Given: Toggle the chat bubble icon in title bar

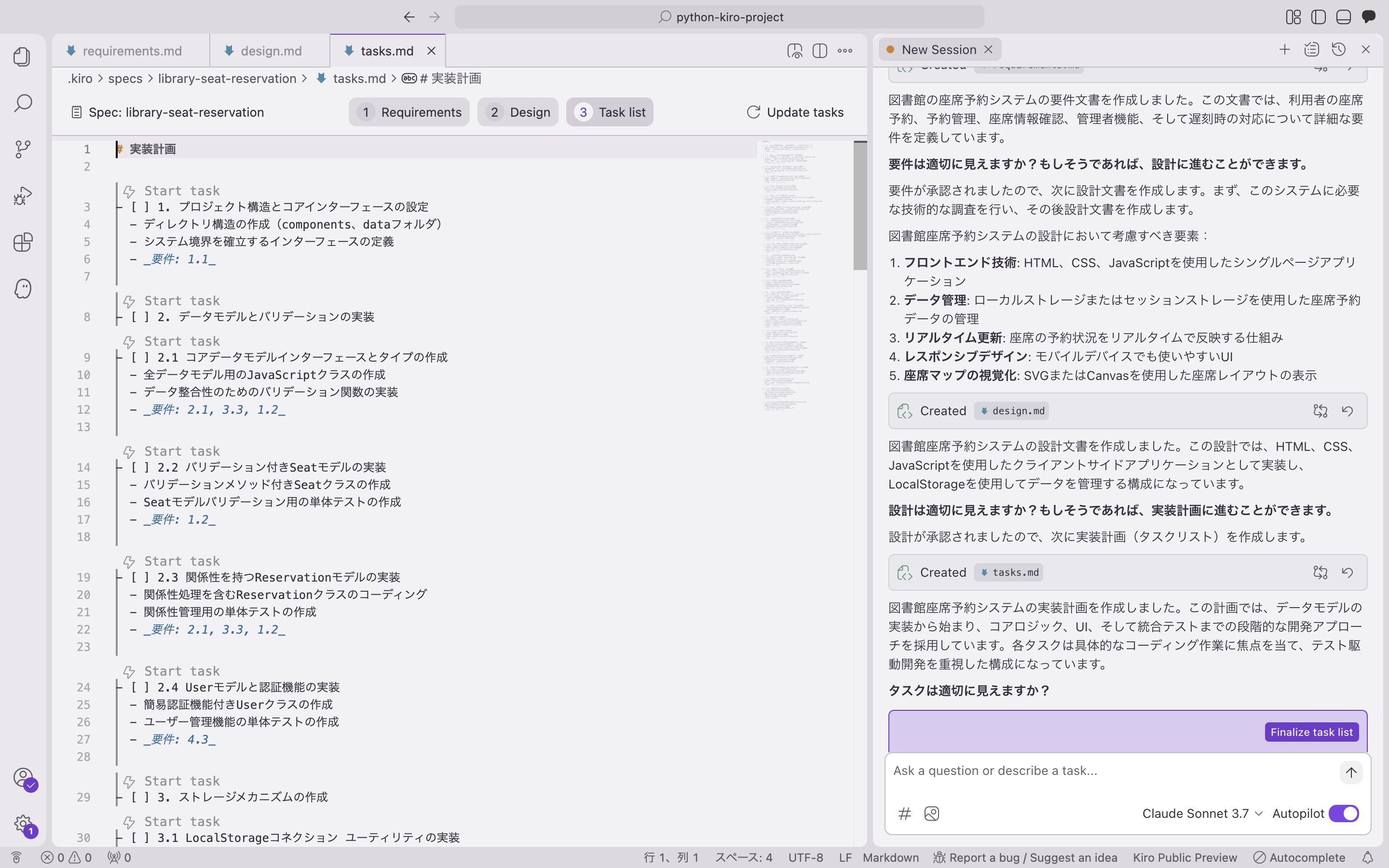Looking at the screenshot, I should (1368, 17).
